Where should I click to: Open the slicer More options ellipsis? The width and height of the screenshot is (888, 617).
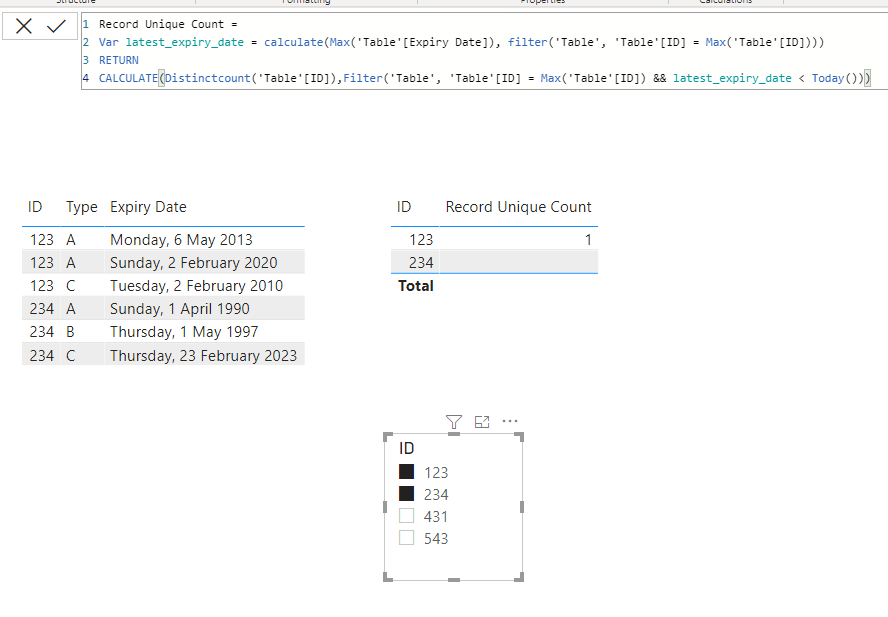point(510,421)
